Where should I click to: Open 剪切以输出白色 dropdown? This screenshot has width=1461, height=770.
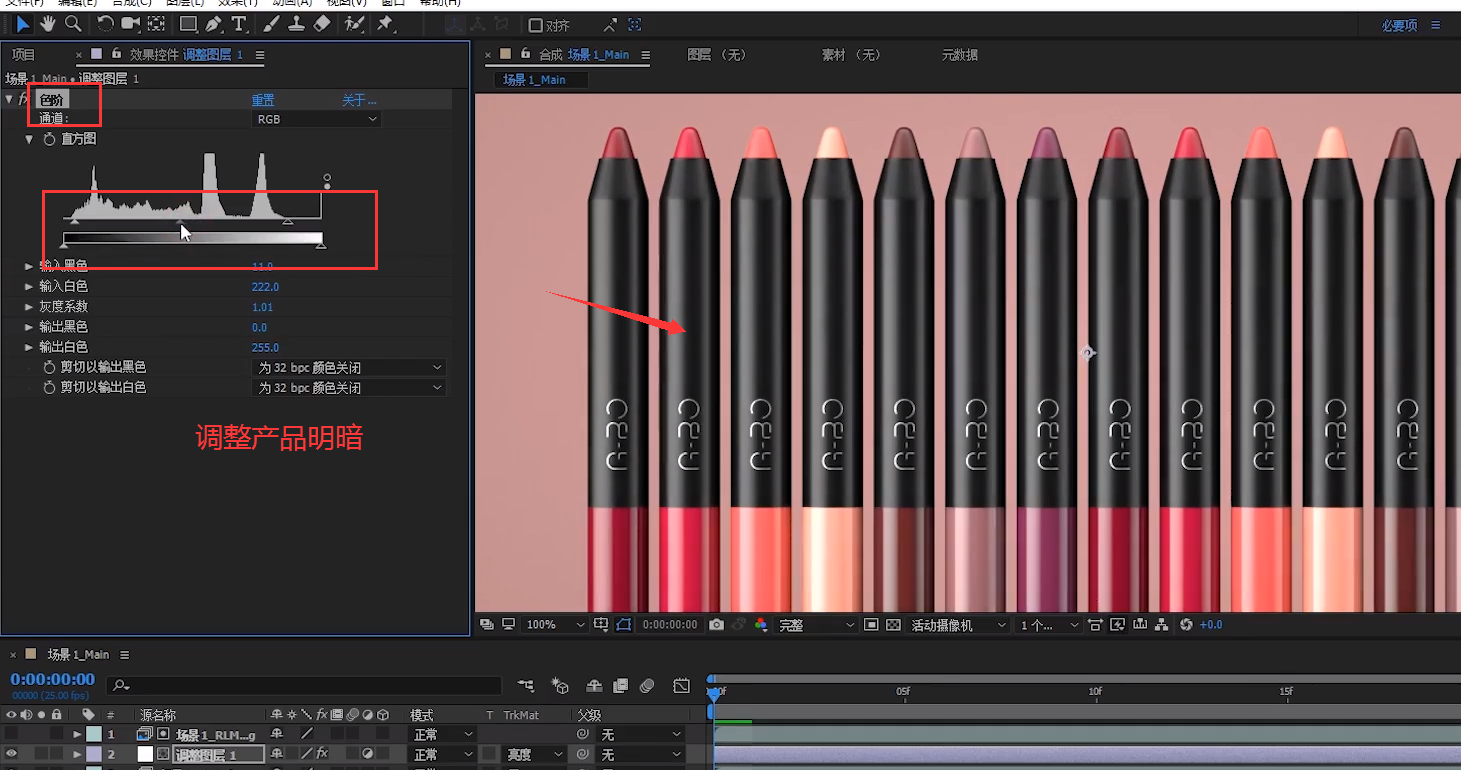pyautogui.click(x=349, y=387)
